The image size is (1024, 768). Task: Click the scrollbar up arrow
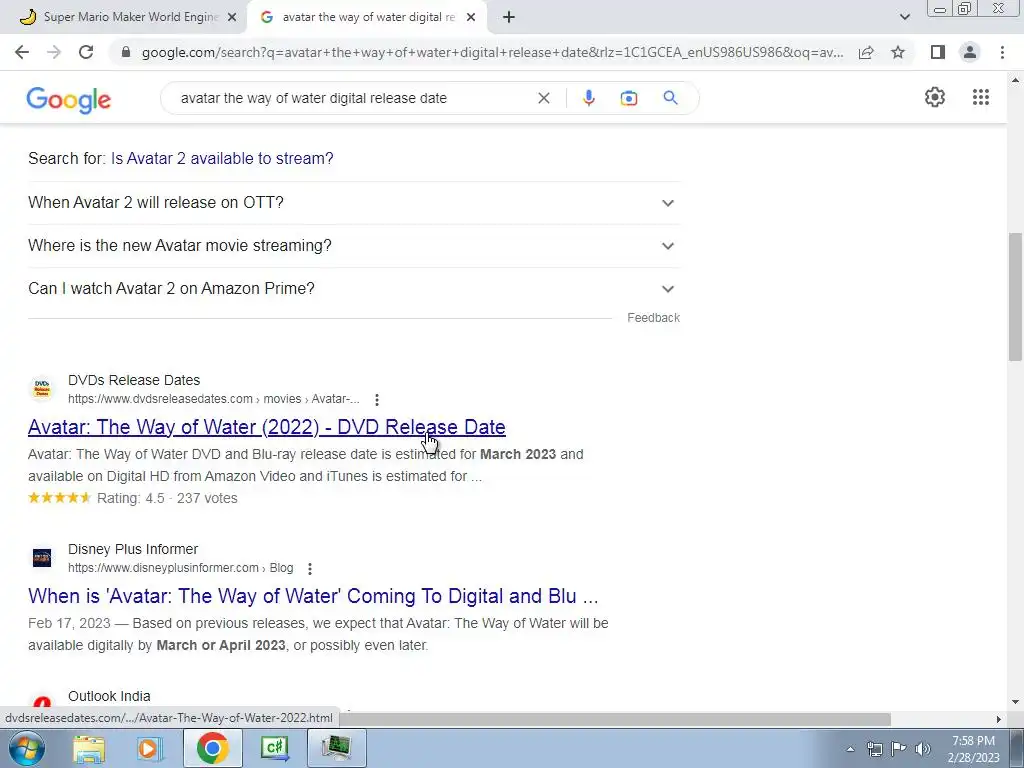(x=1015, y=80)
